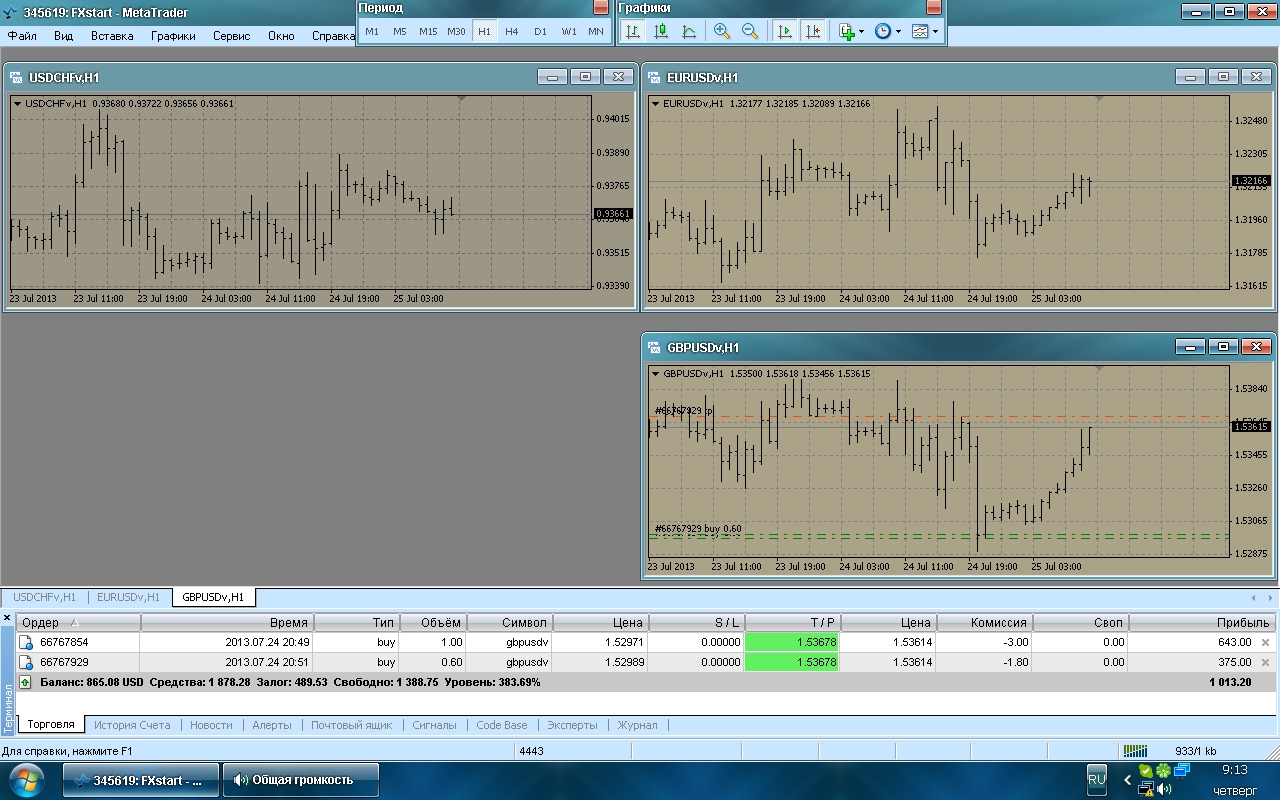Expand the GBPUSDv chart title triangle

(656, 373)
